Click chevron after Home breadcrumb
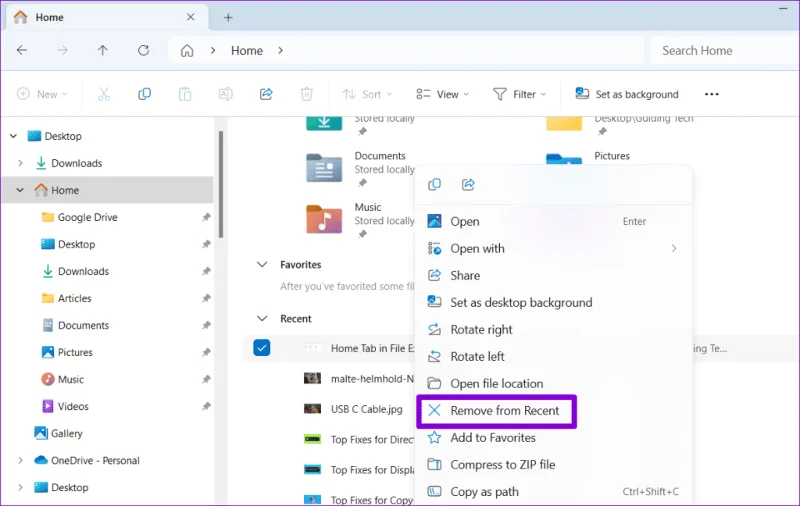 point(280,50)
